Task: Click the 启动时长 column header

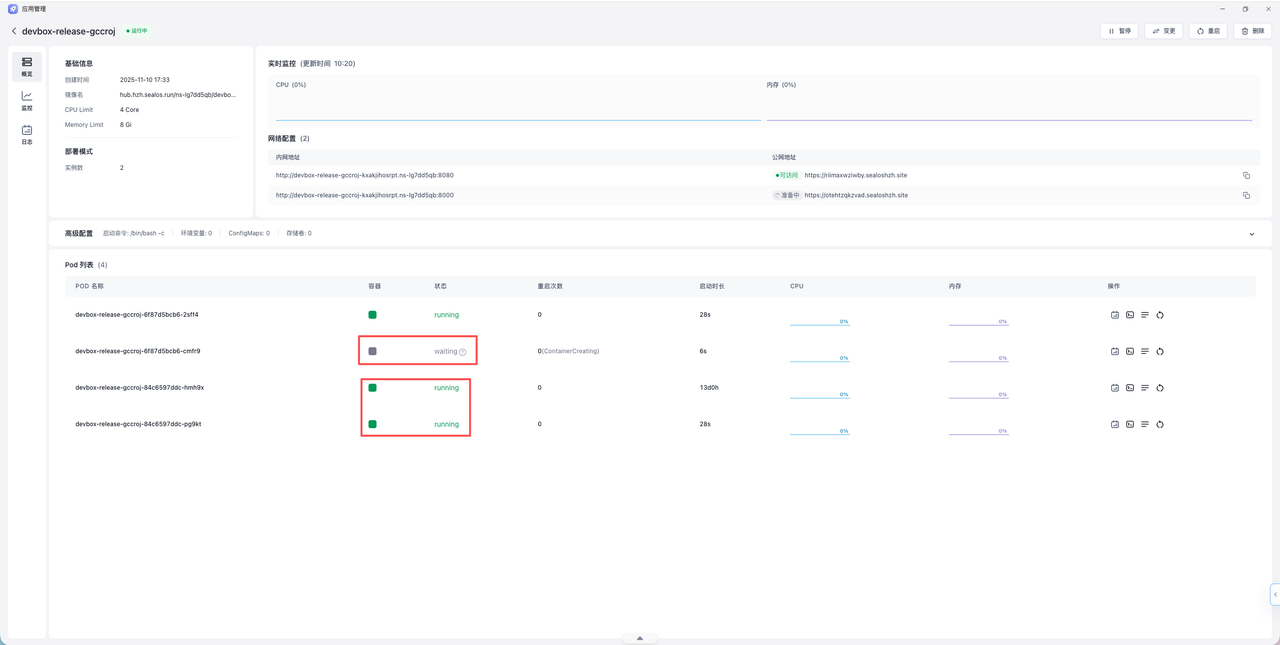Action: (x=712, y=286)
